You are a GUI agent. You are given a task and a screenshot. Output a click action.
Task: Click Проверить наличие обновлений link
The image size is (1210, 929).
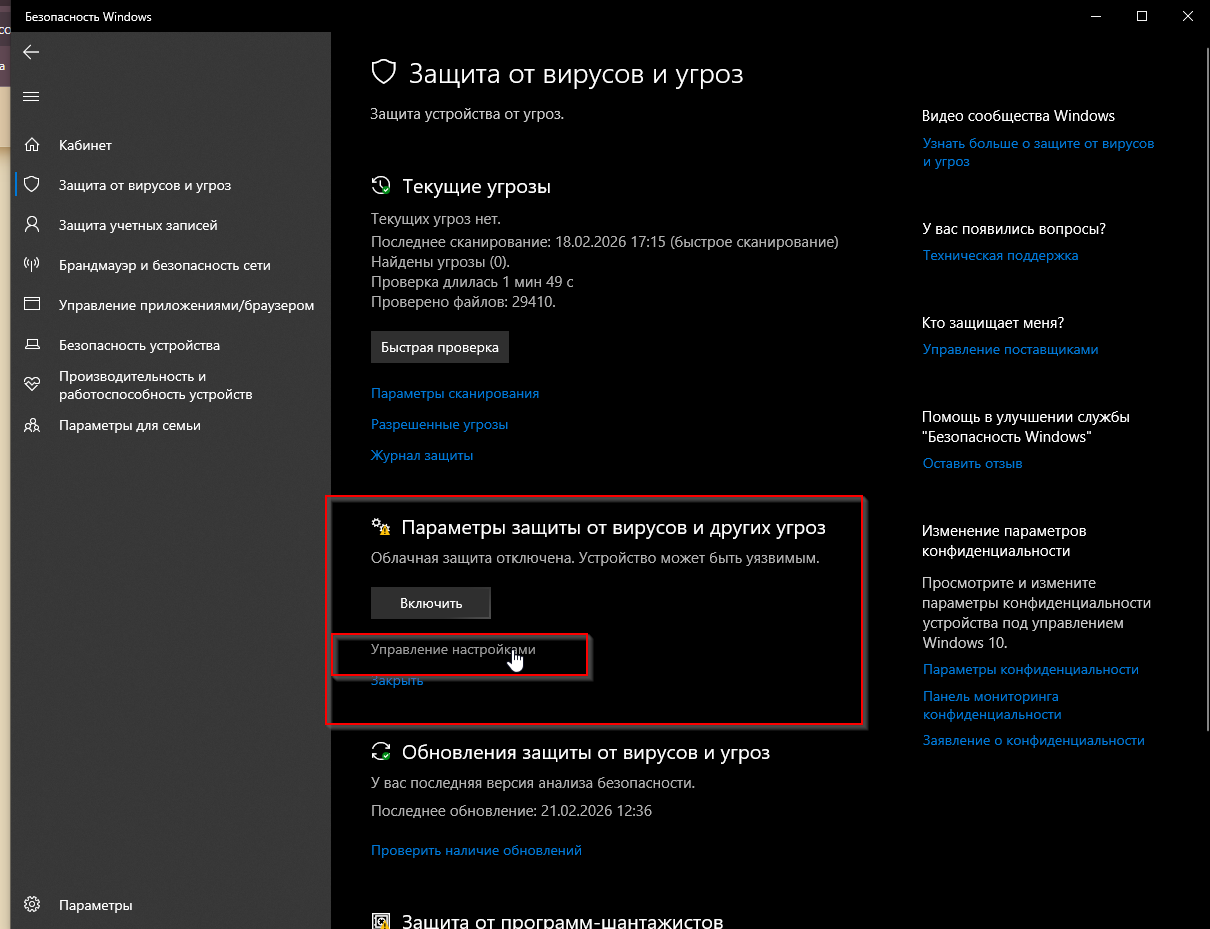pyautogui.click(x=476, y=850)
